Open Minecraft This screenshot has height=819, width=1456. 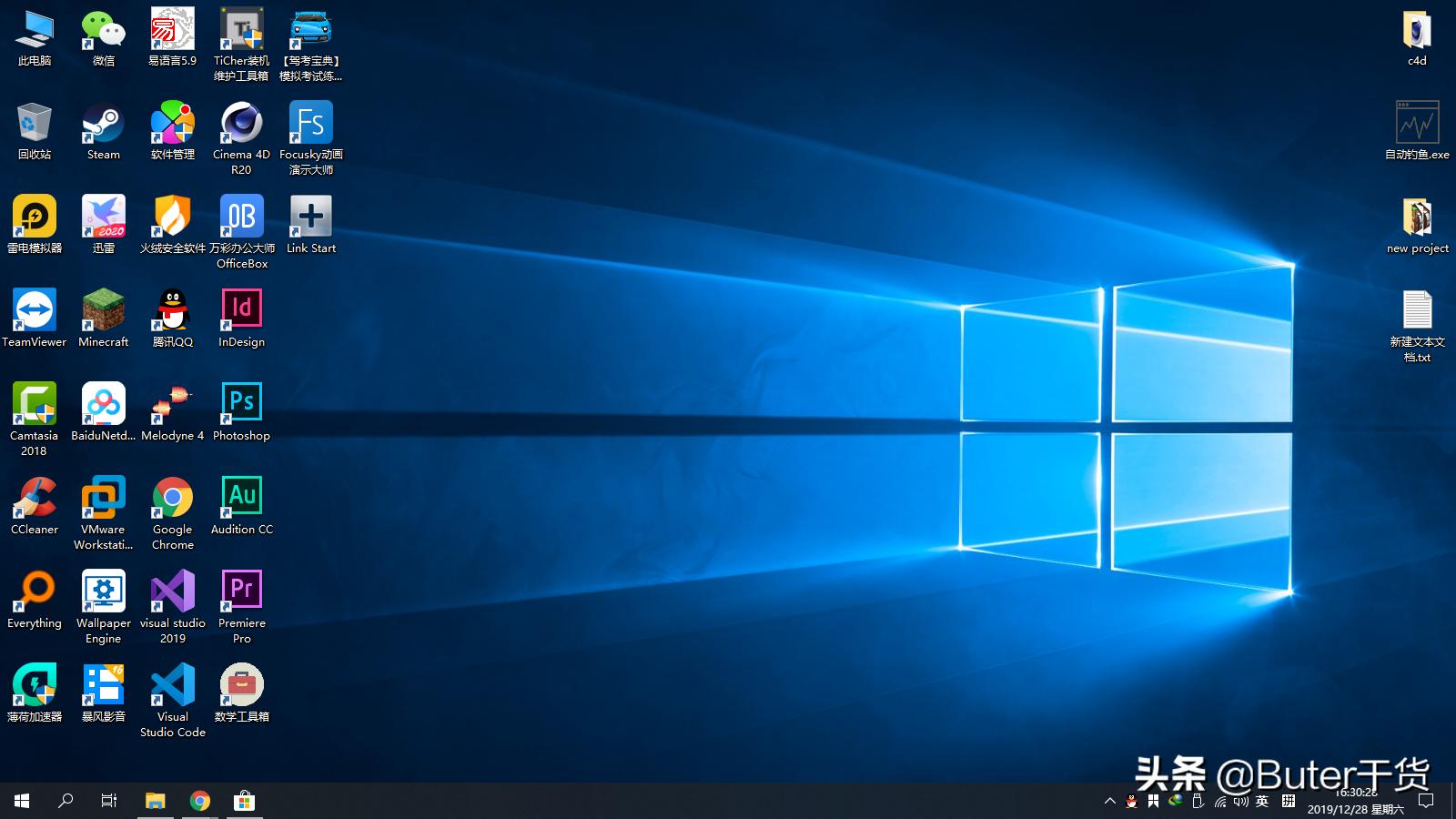point(102,312)
